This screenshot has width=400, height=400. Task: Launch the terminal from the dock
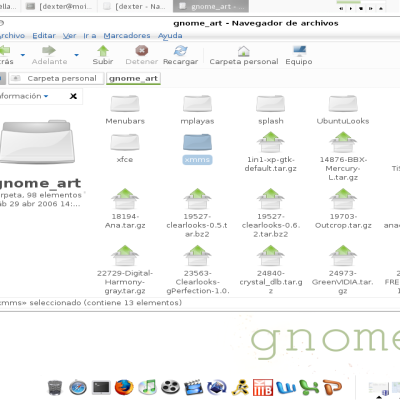click(x=101, y=387)
